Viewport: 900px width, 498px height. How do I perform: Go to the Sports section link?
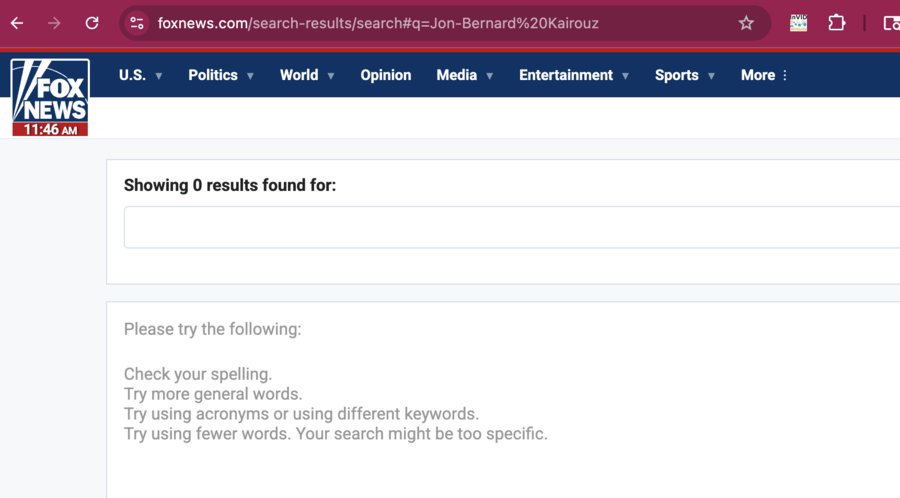coord(676,75)
